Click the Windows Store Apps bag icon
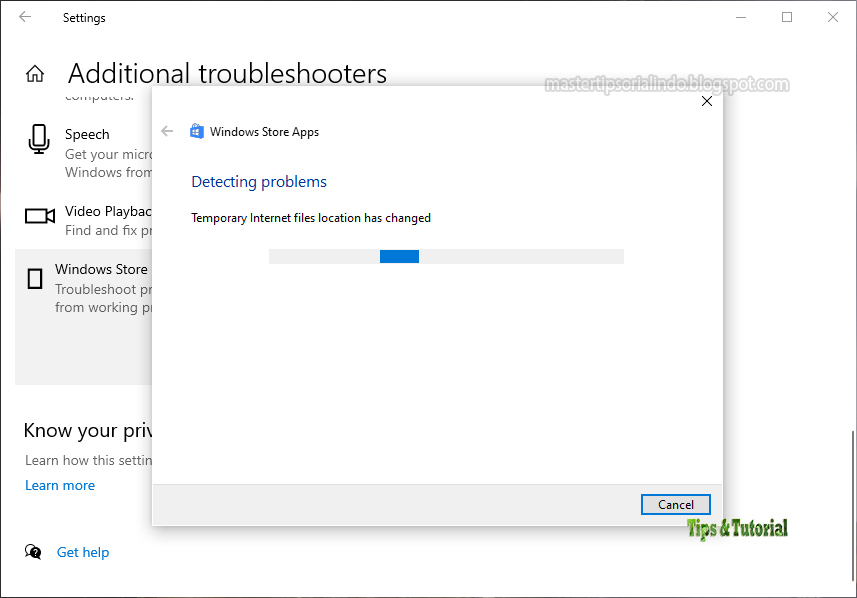 click(x=197, y=131)
